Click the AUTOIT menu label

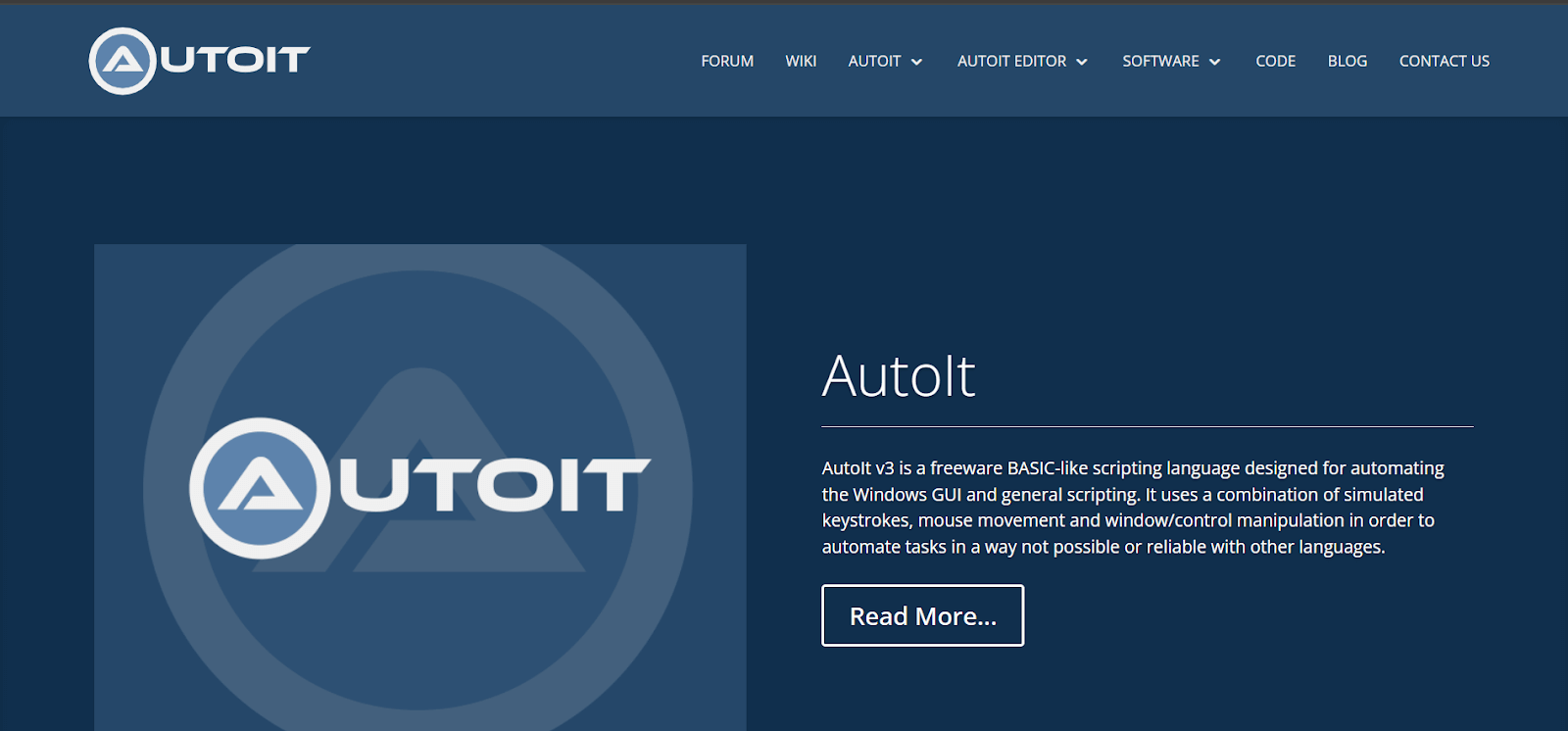coord(874,61)
